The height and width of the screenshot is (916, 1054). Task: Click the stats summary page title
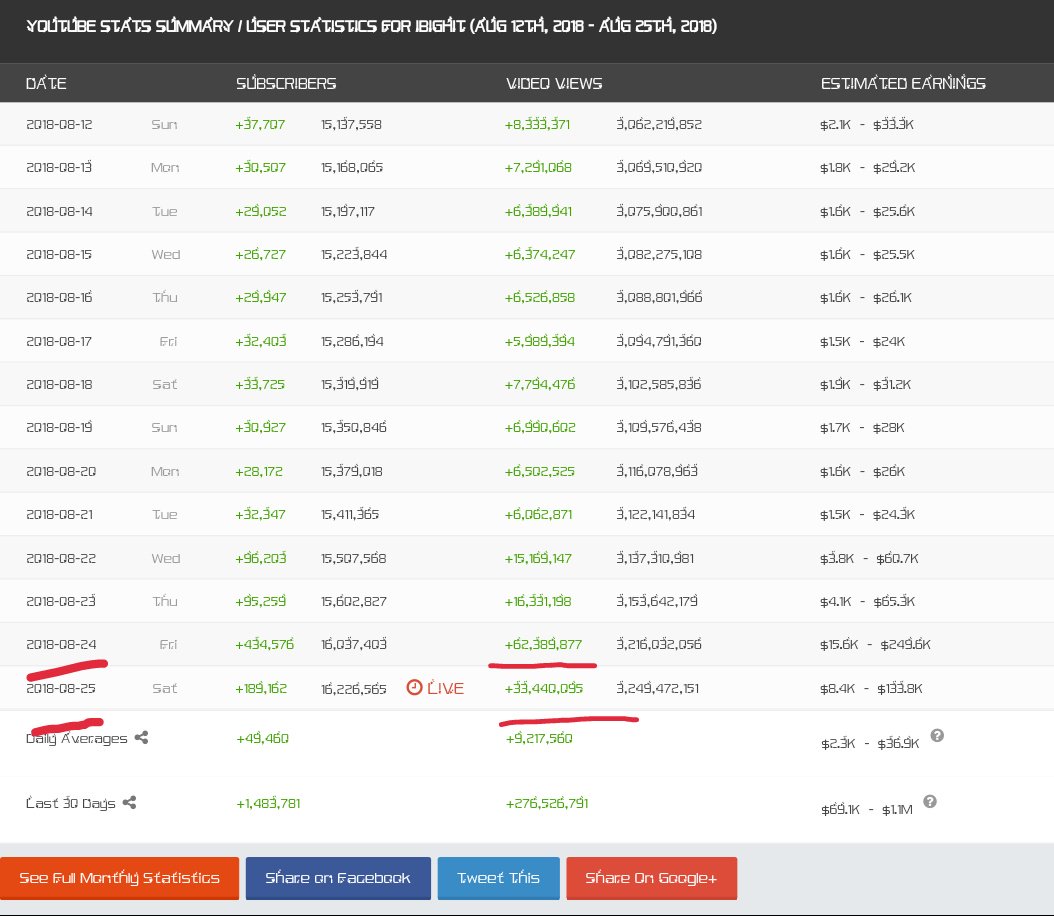[x=371, y=26]
